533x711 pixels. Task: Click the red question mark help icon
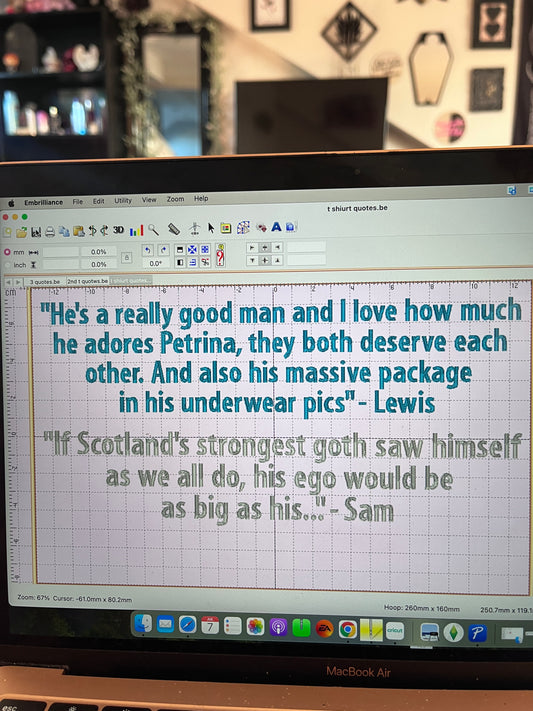click(x=220, y=255)
